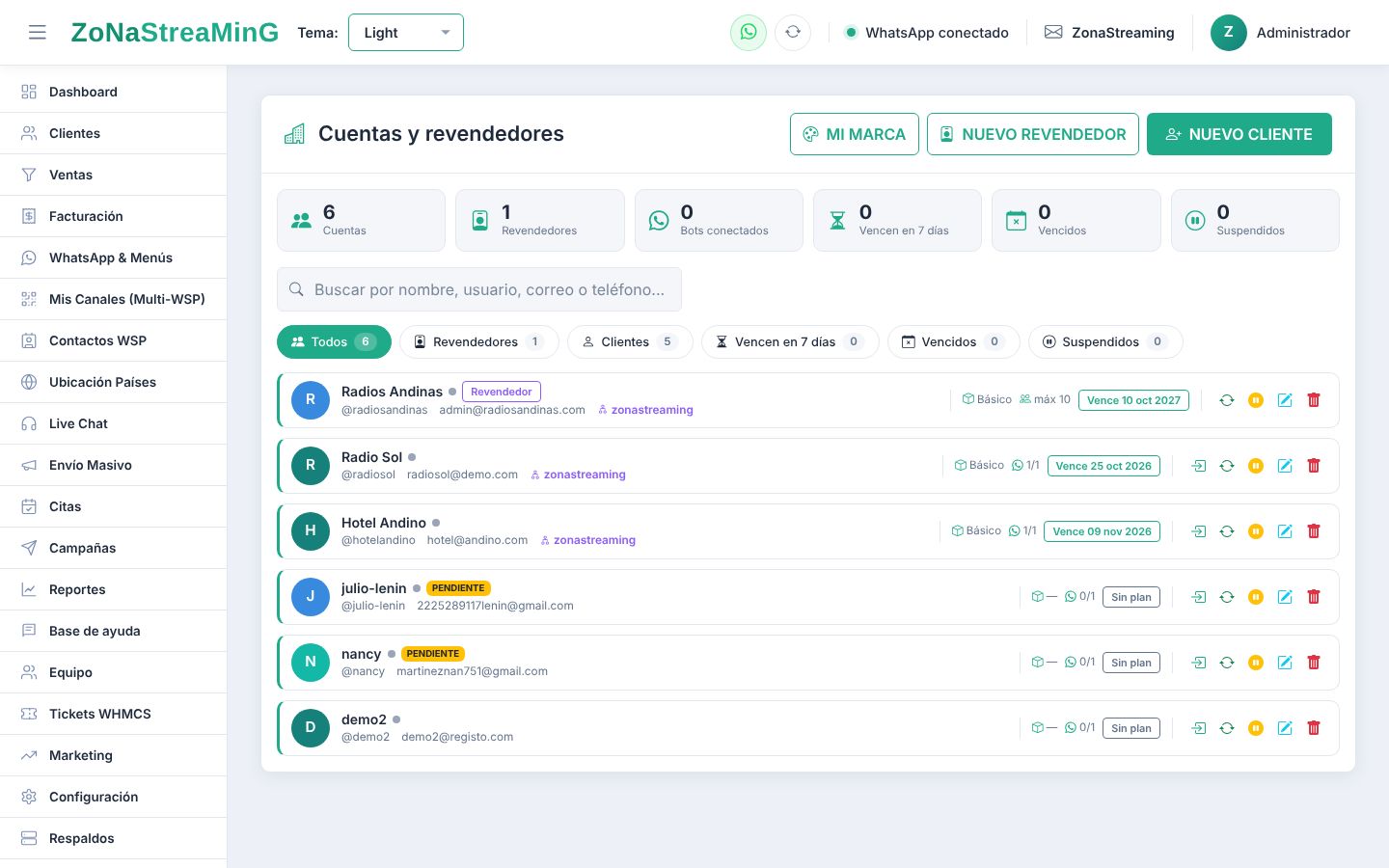Go to Clientes in the sidebar
1389x868 pixels.
point(114,133)
